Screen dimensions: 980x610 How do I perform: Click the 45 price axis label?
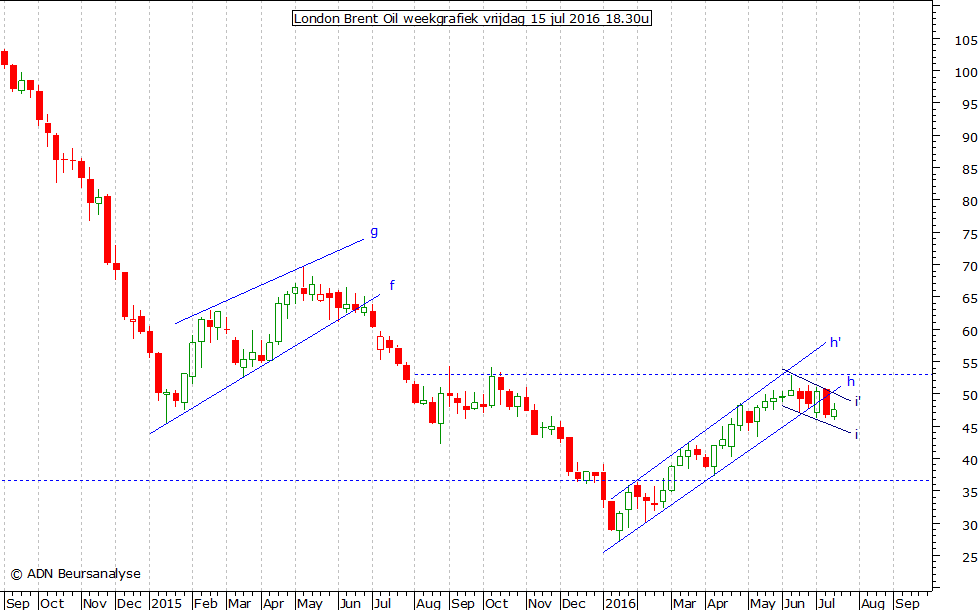point(969,428)
